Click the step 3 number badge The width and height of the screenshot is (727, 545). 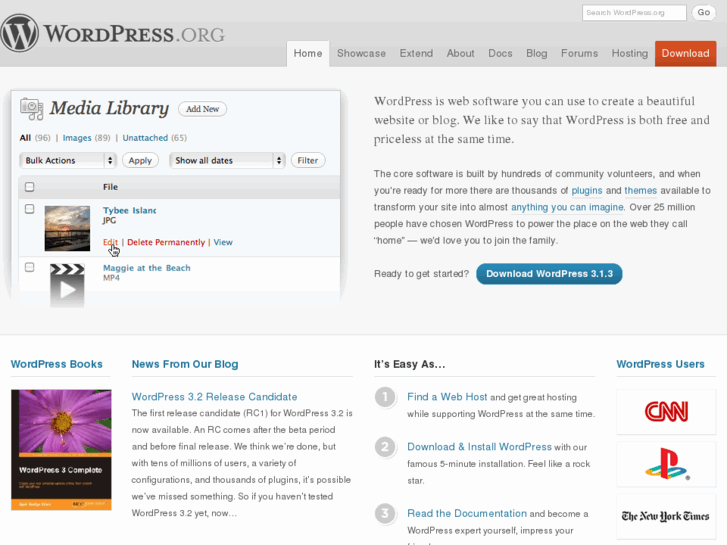tap(385, 513)
